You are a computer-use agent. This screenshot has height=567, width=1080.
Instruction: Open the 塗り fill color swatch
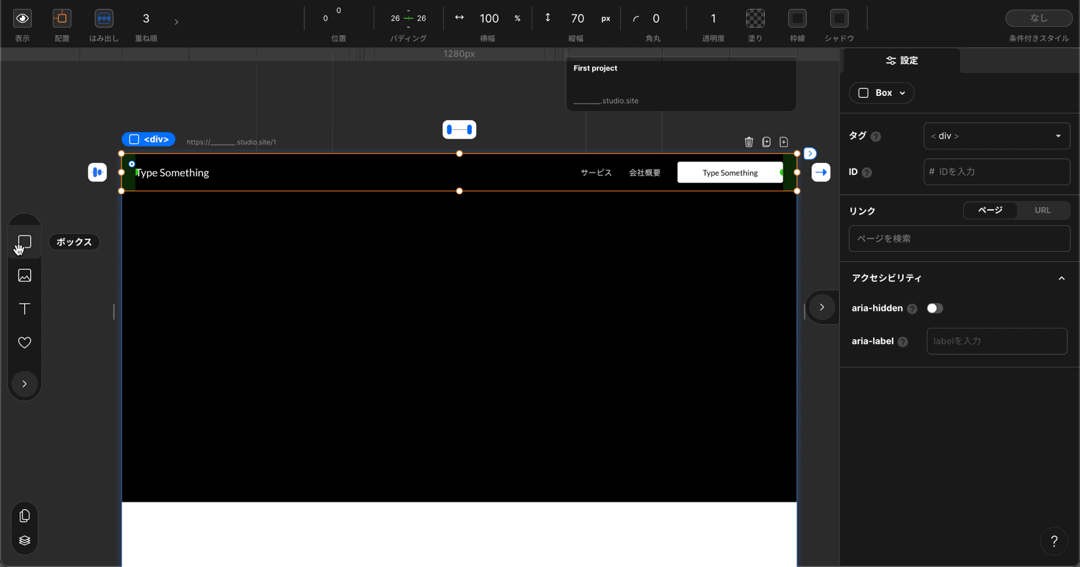(x=755, y=19)
